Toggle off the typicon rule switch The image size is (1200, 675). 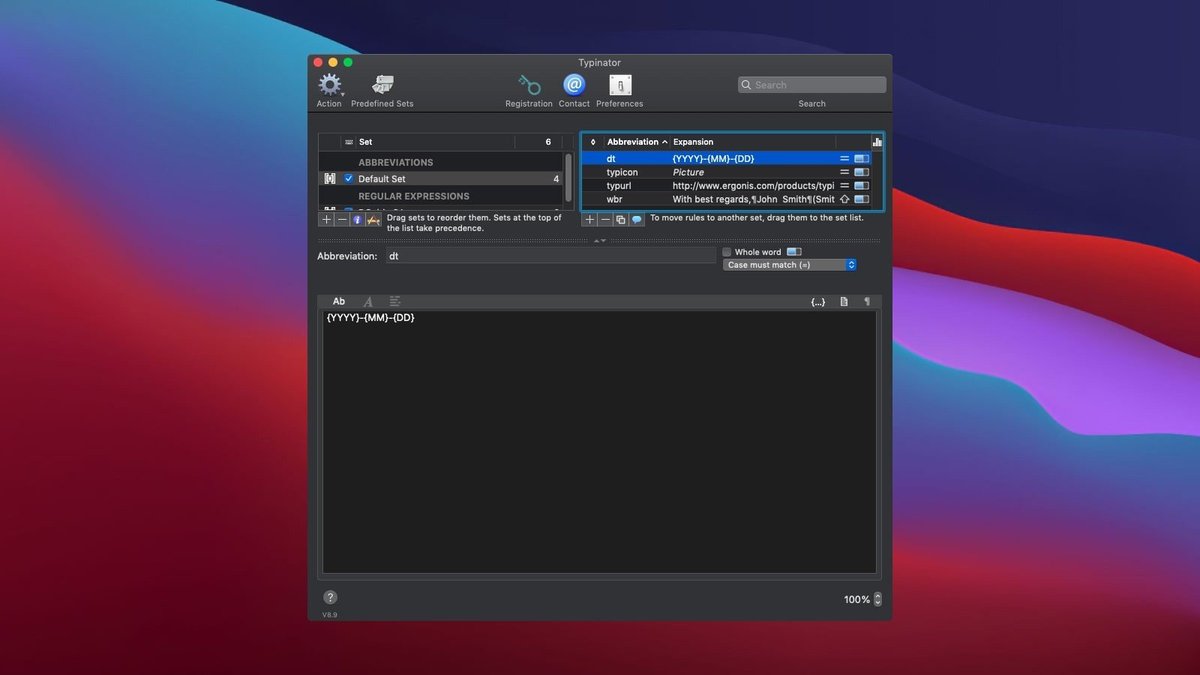tap(862, 171)
